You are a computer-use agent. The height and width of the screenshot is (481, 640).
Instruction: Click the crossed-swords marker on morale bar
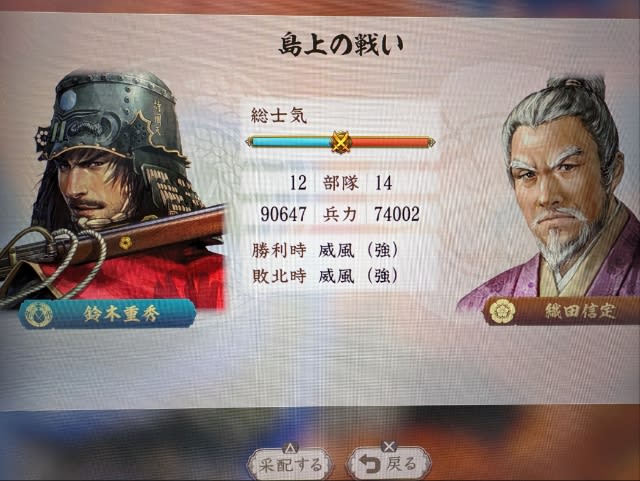tap(340, 142)
